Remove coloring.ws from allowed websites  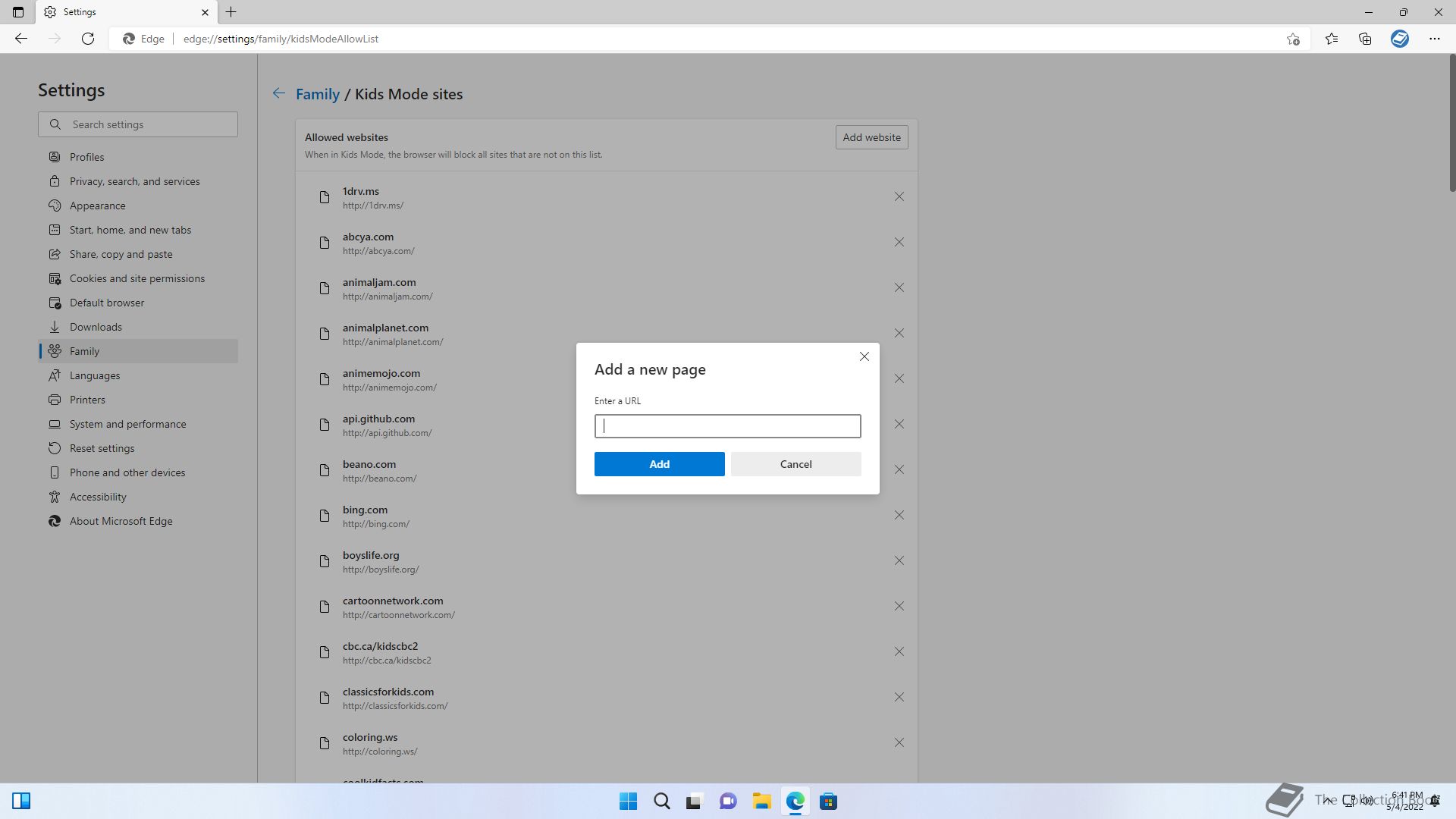(899, 742)
